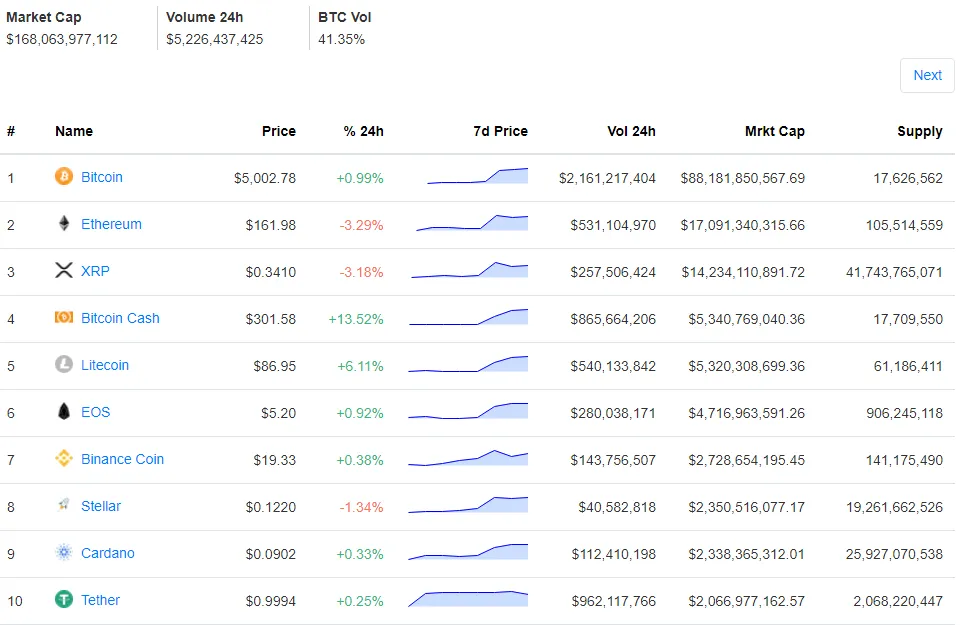Click the XRP logo icon

(64, 270)
